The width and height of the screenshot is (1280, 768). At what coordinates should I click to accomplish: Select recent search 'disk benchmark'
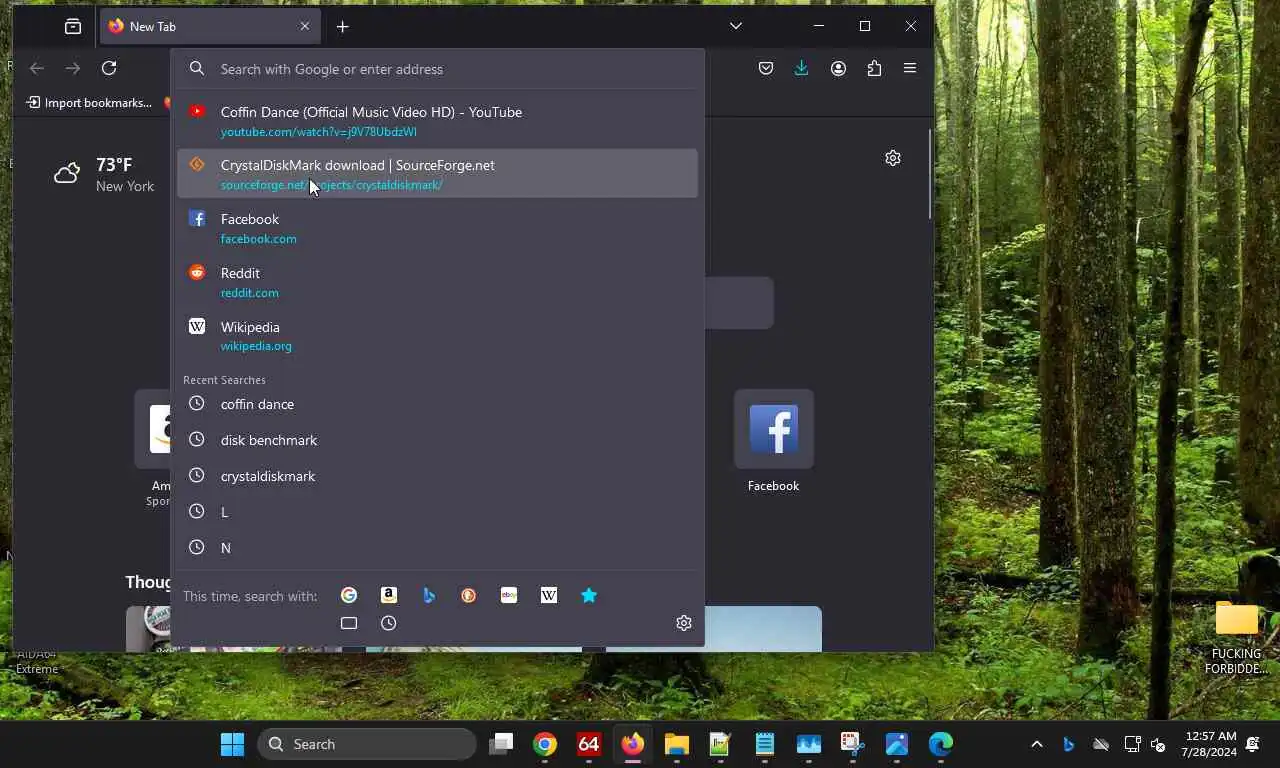[x=437, y=440]
